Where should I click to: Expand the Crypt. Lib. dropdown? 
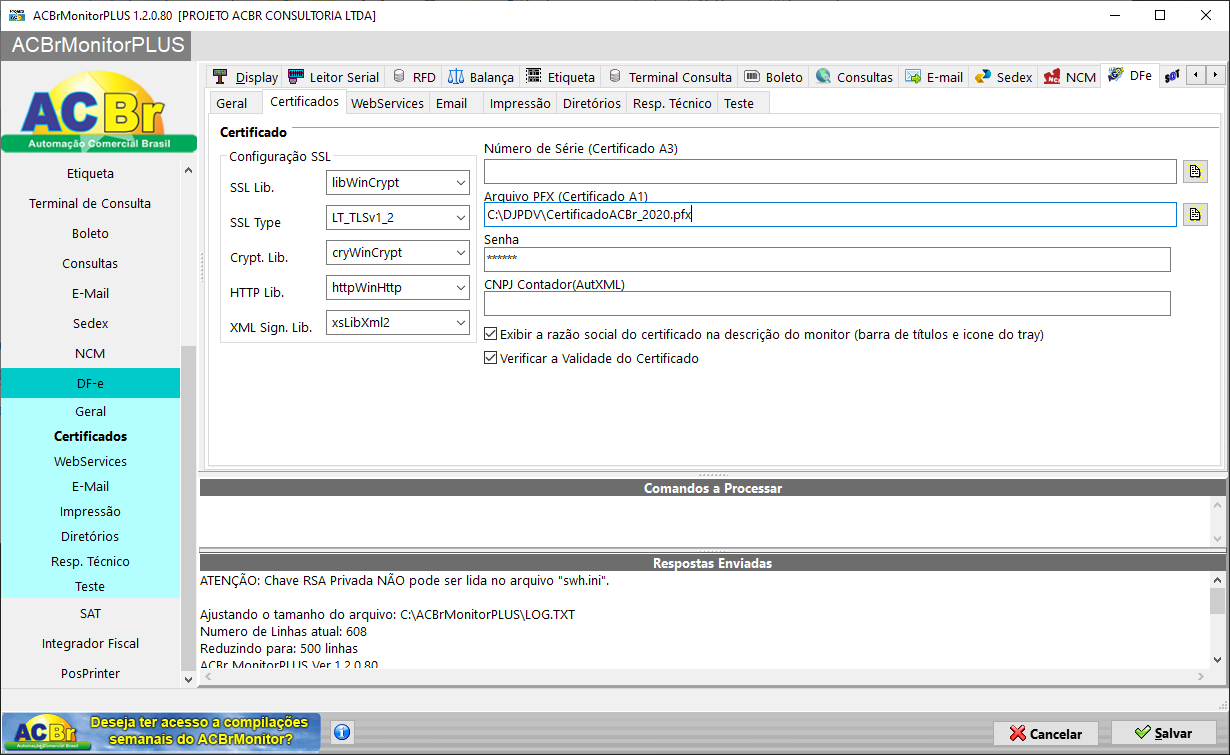pos(398,253)
